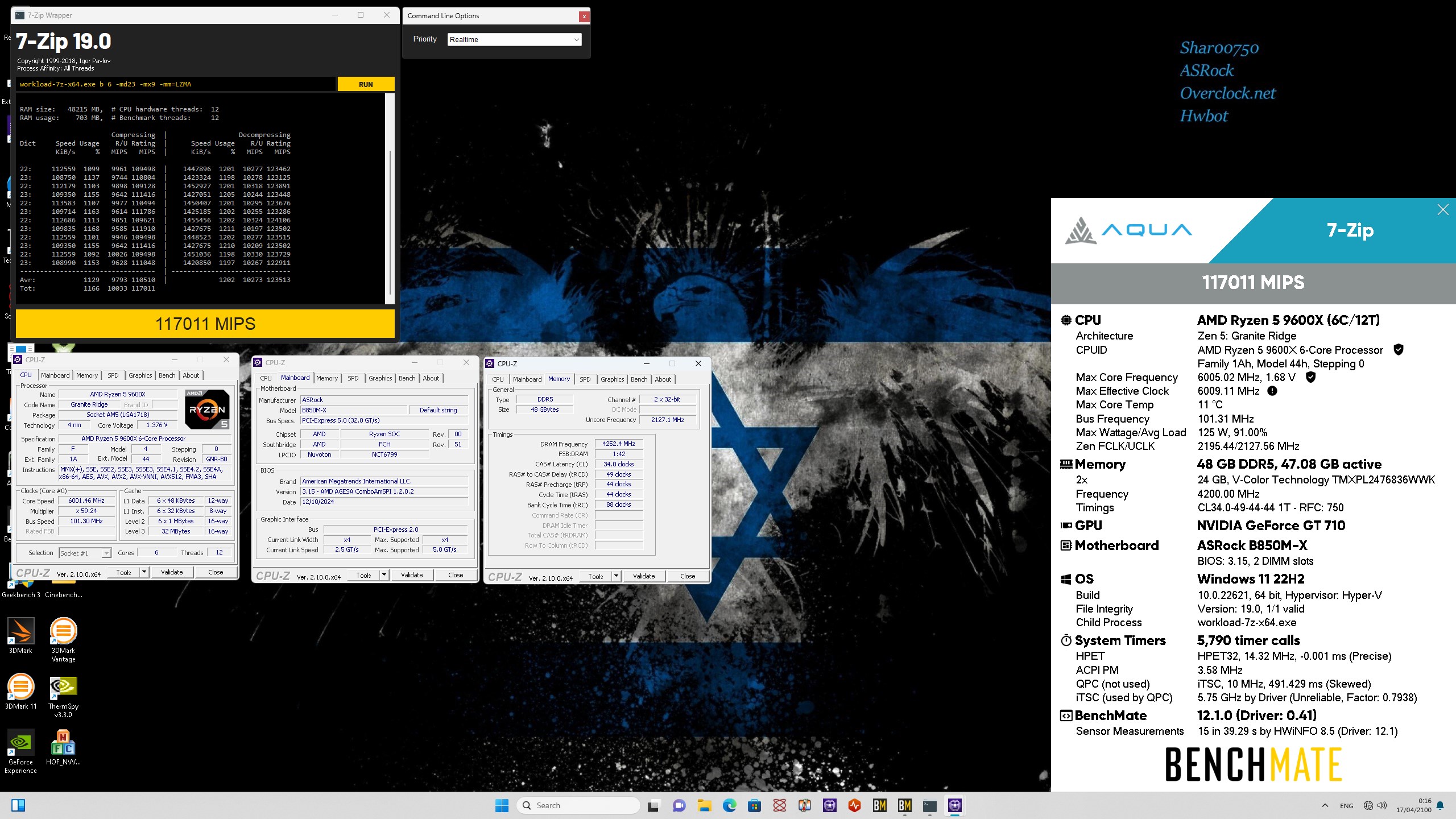Open the 3DMark 11 desktop shortcut
The image size is (1456, 819).
(20, 692)
